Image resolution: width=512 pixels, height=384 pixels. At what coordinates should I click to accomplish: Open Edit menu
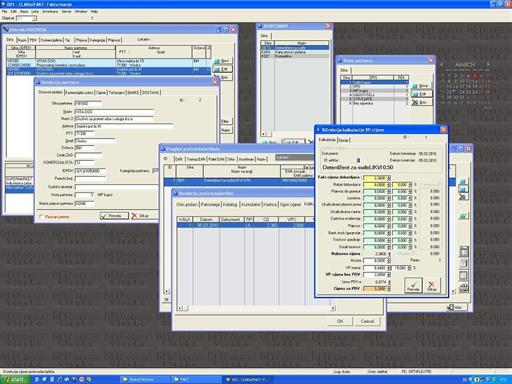[x=14, y=12]
